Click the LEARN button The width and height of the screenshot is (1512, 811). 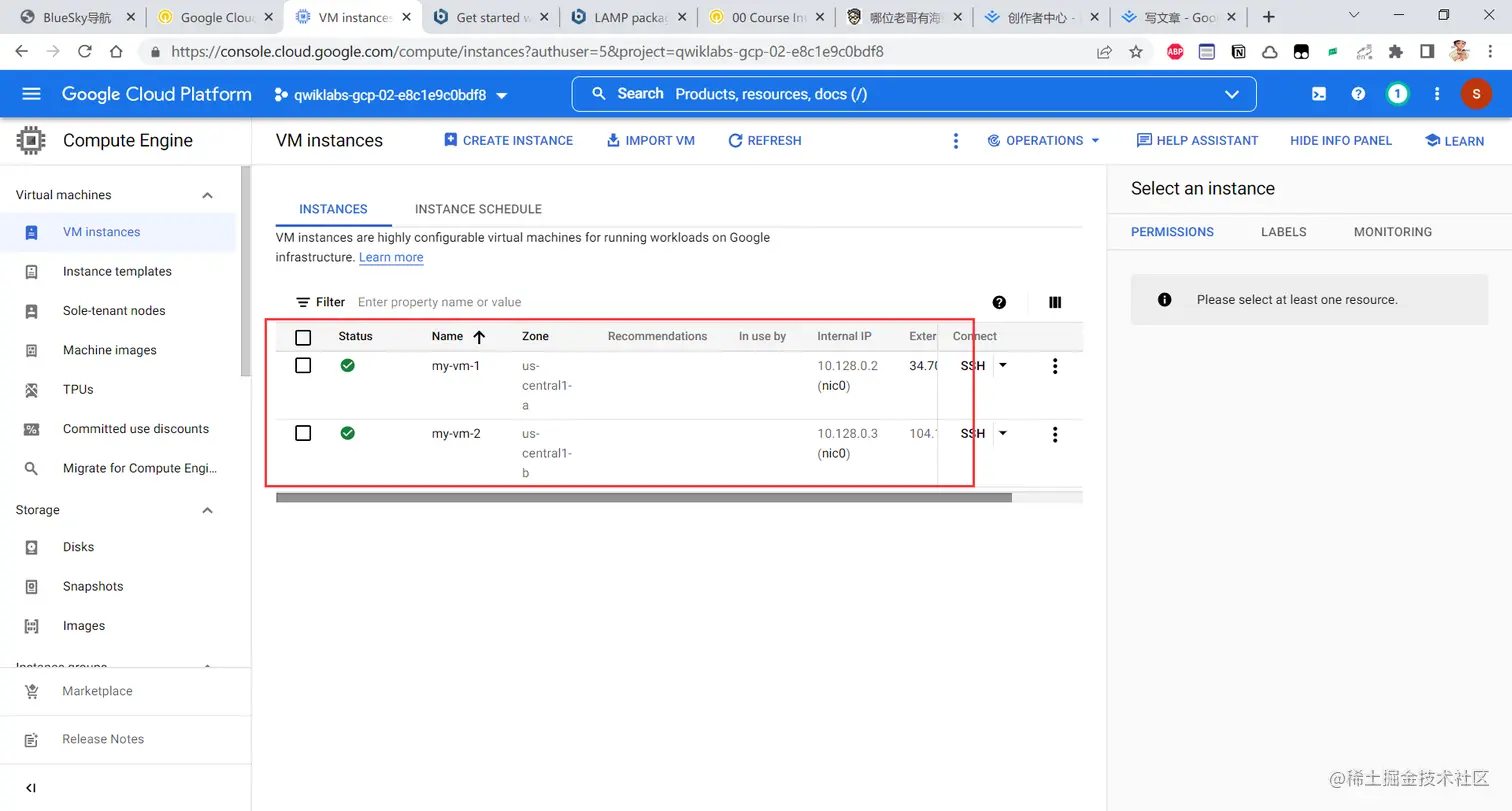[1454, 141]
